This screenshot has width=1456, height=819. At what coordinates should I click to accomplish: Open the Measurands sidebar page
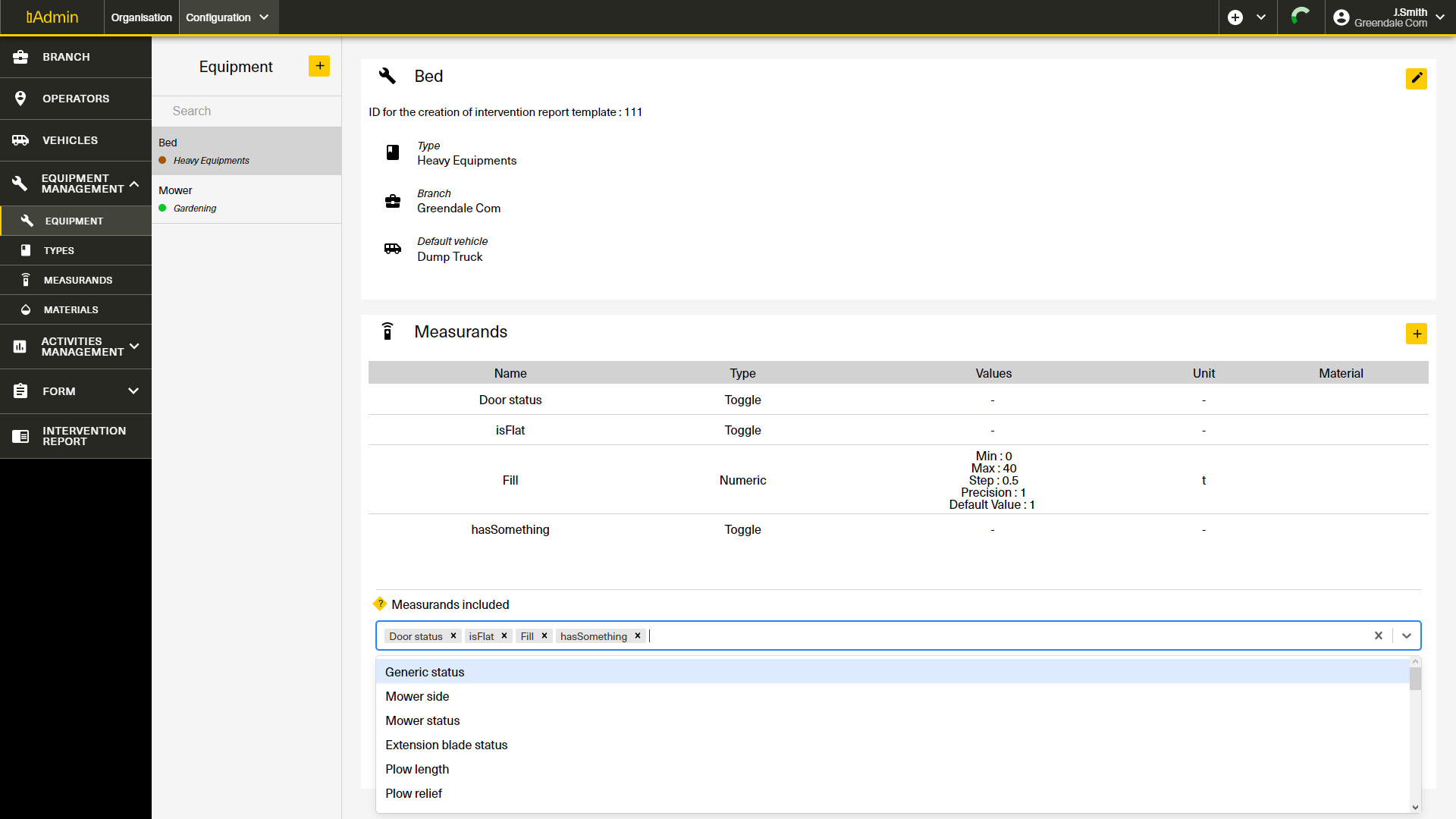click(77, 280)
